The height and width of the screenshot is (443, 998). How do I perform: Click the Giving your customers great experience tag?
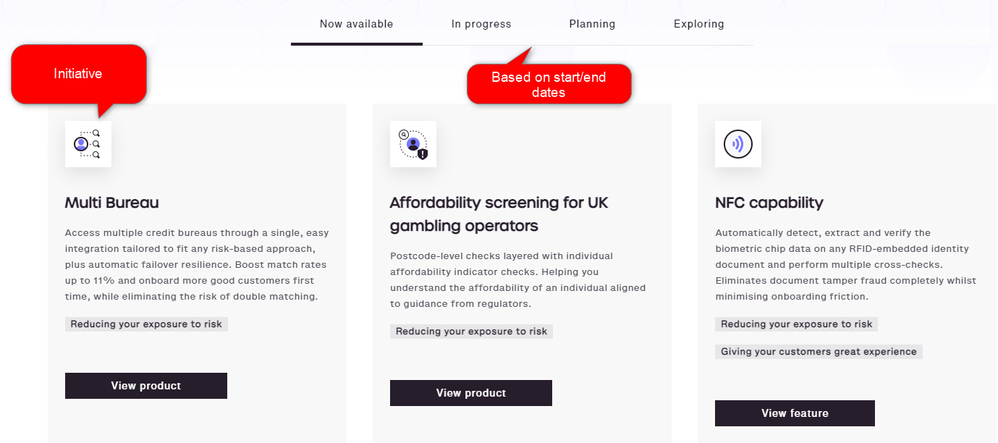(819, 351)
